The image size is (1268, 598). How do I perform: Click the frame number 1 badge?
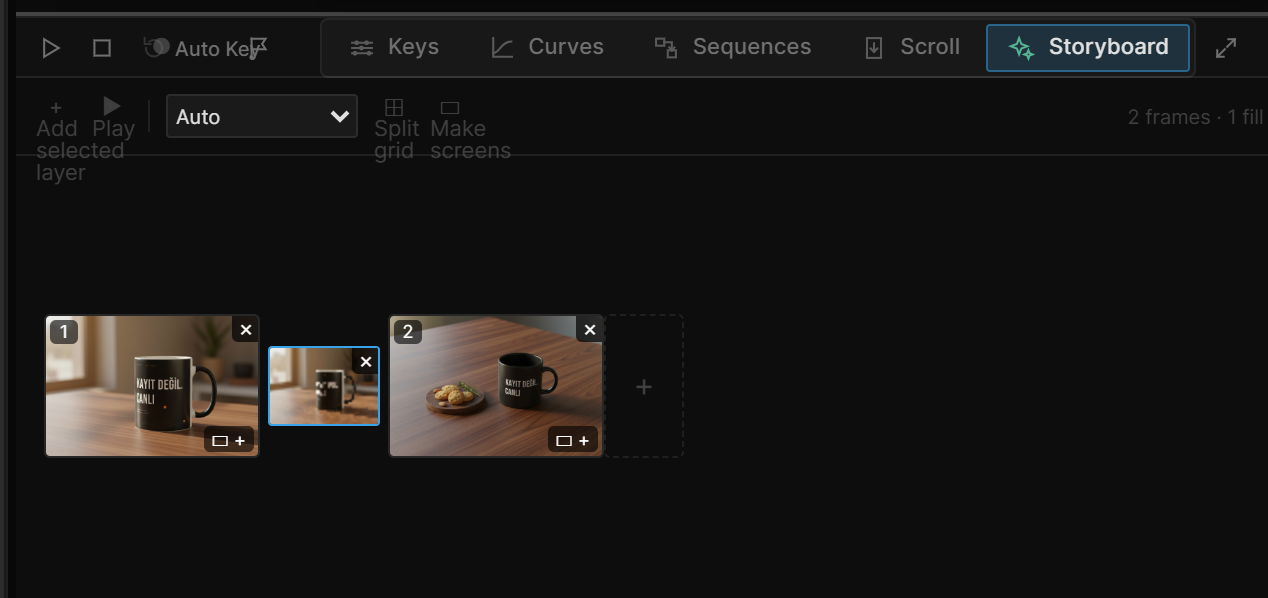click(x=64, y=331)
